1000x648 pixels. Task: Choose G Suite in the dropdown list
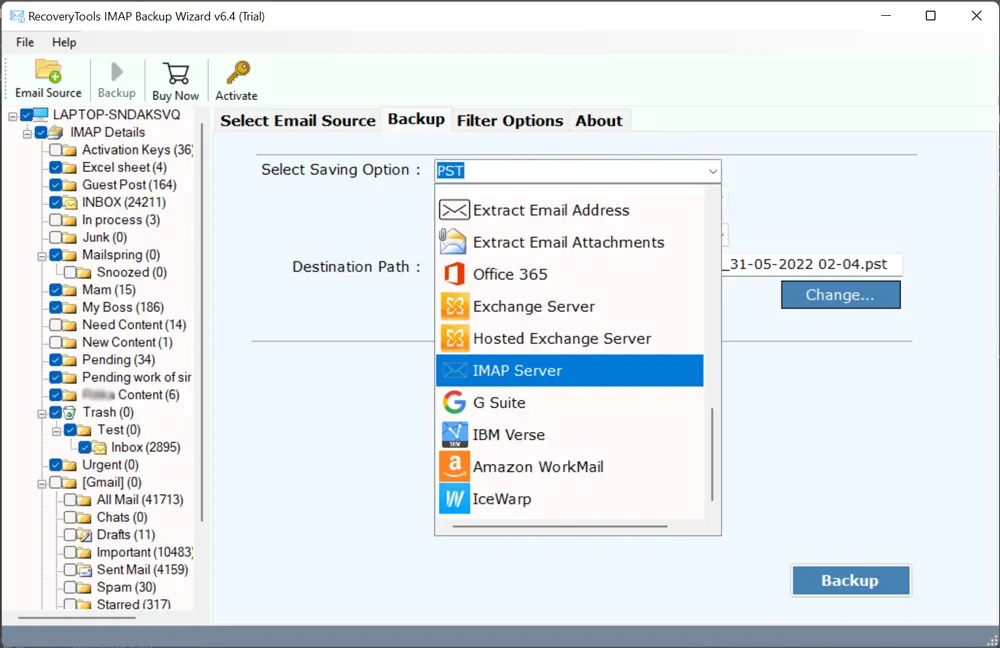pos(499,403)
